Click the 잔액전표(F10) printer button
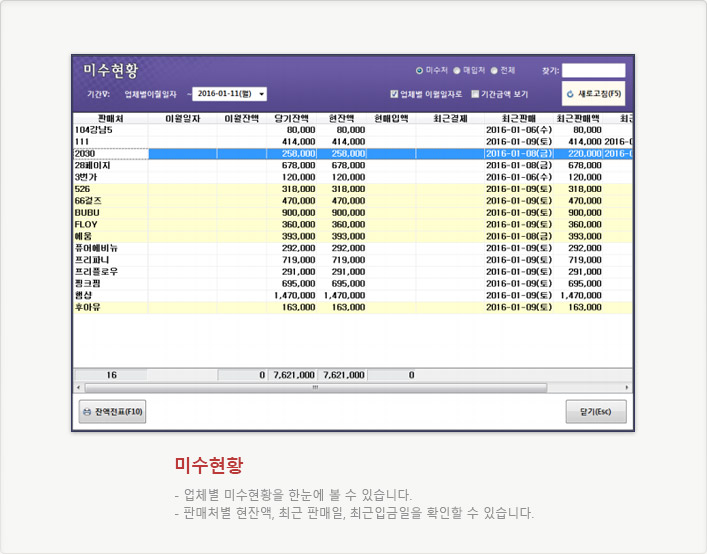The height and width of the screenshot is (554, 707). pyautogui.click(x=113, y=411)
